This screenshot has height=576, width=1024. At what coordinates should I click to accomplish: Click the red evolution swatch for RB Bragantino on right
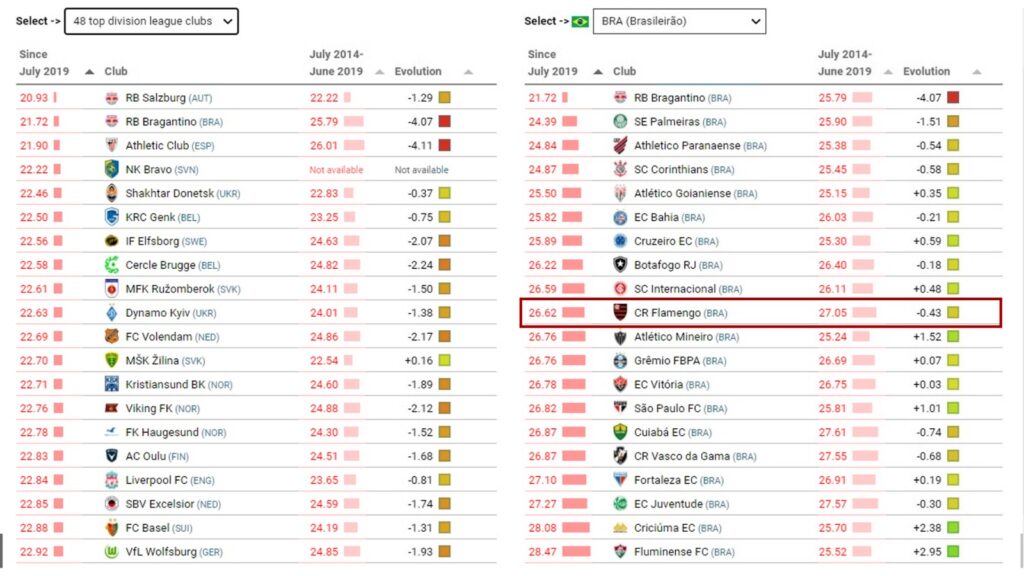(x=953, y=98)
